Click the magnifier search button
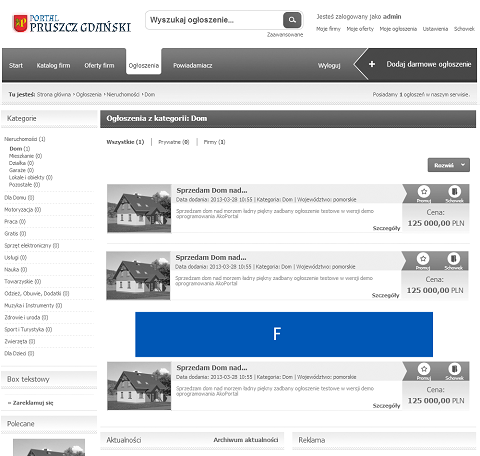 pyautogui.click(x=292, y=20)
